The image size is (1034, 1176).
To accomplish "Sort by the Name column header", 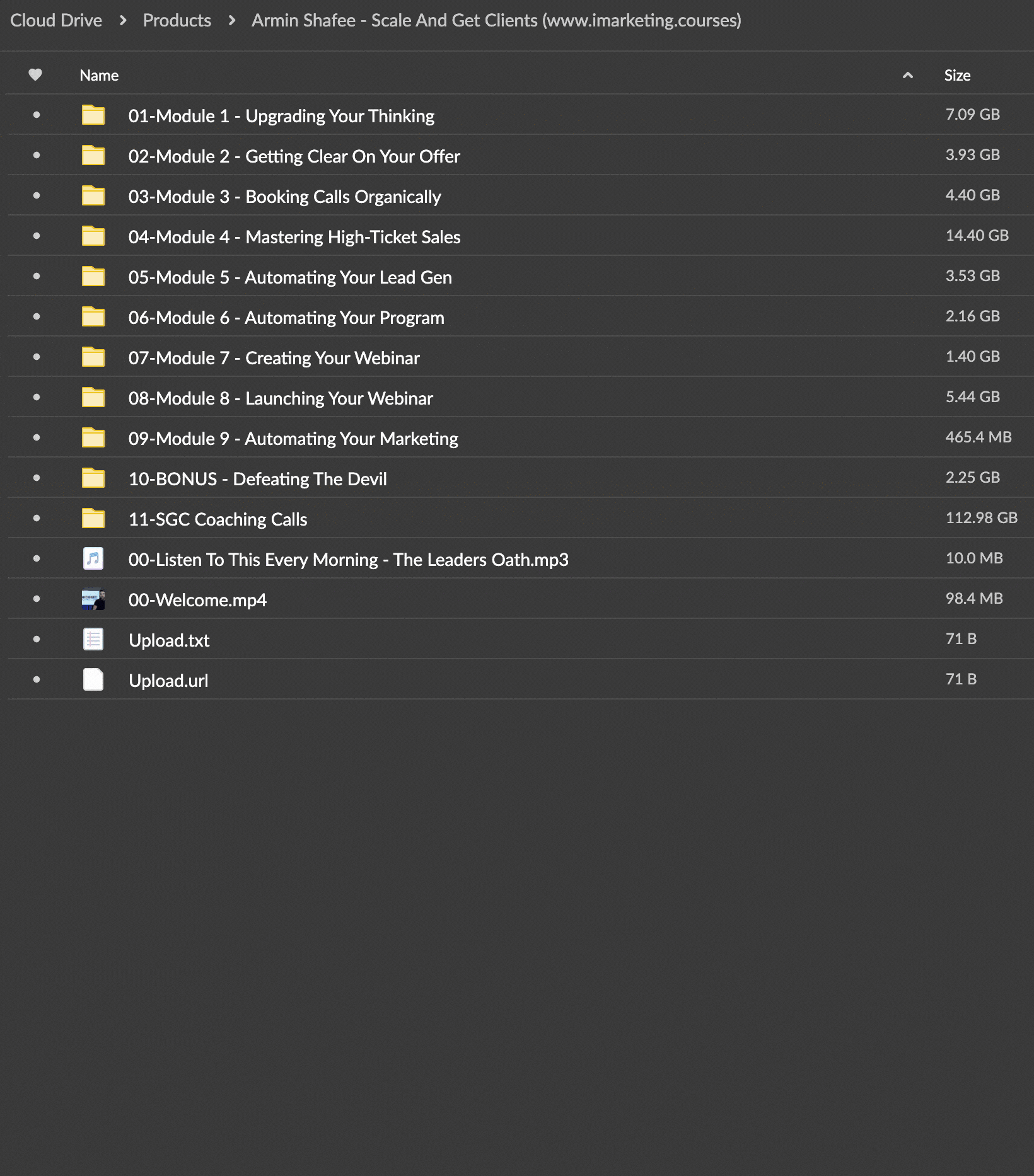I will 99,76.
